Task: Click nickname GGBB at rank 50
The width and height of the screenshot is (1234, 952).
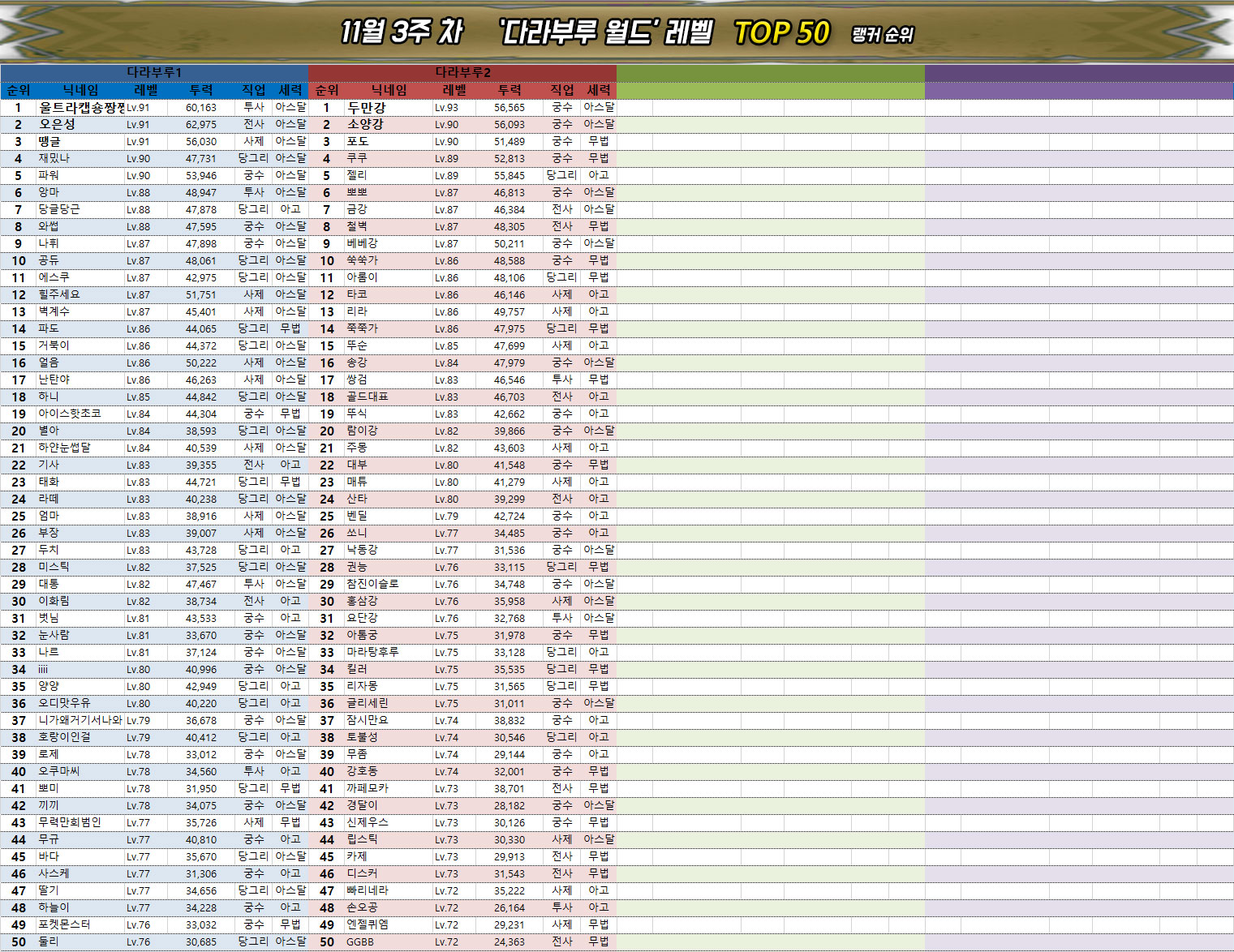Action: click(360, 941)
